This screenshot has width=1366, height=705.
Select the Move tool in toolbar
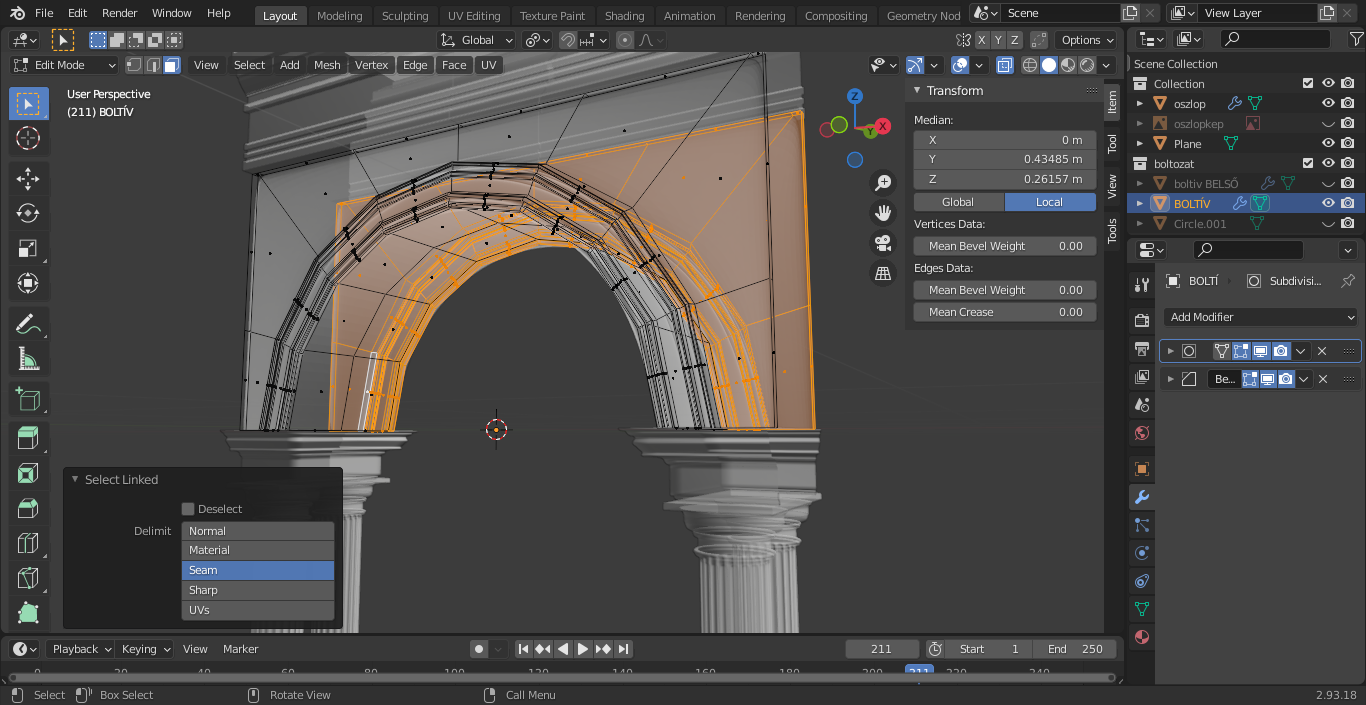(28, 179)
